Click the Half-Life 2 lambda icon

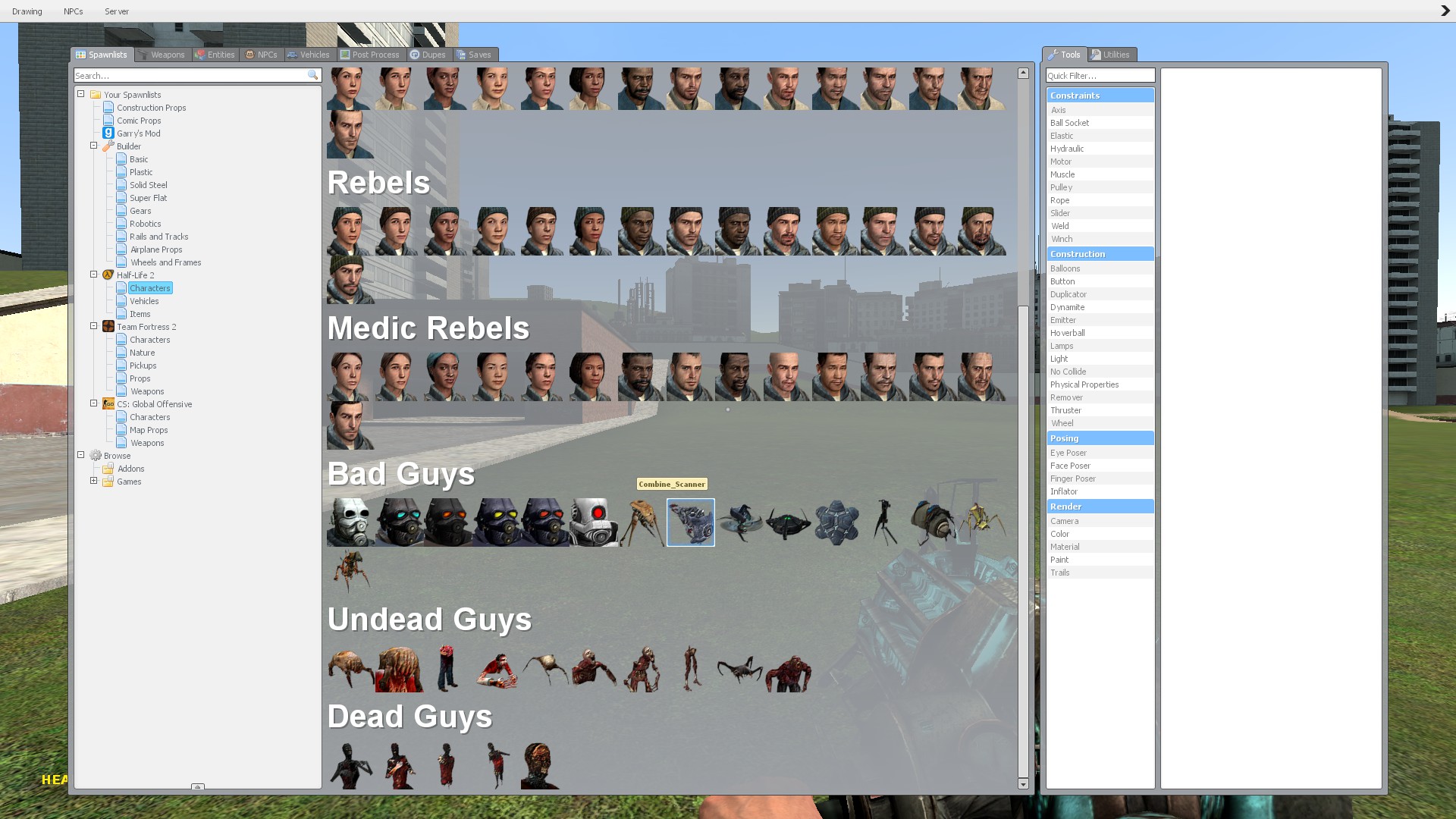click(x=108, y=275)
